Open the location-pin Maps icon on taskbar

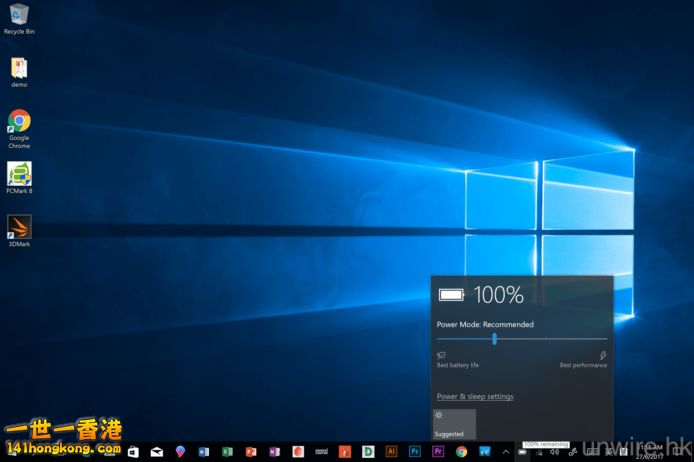[x=180, y=451]
